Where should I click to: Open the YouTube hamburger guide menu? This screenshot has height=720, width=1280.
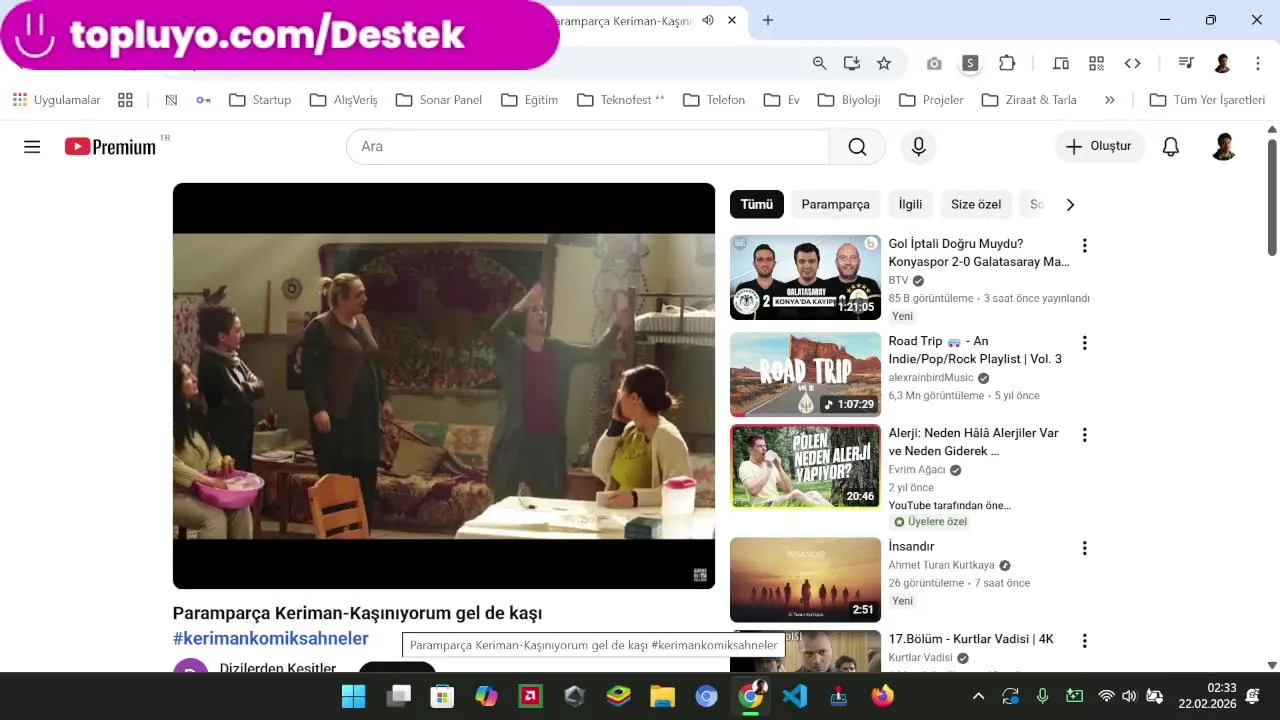[x=32, y=147]
